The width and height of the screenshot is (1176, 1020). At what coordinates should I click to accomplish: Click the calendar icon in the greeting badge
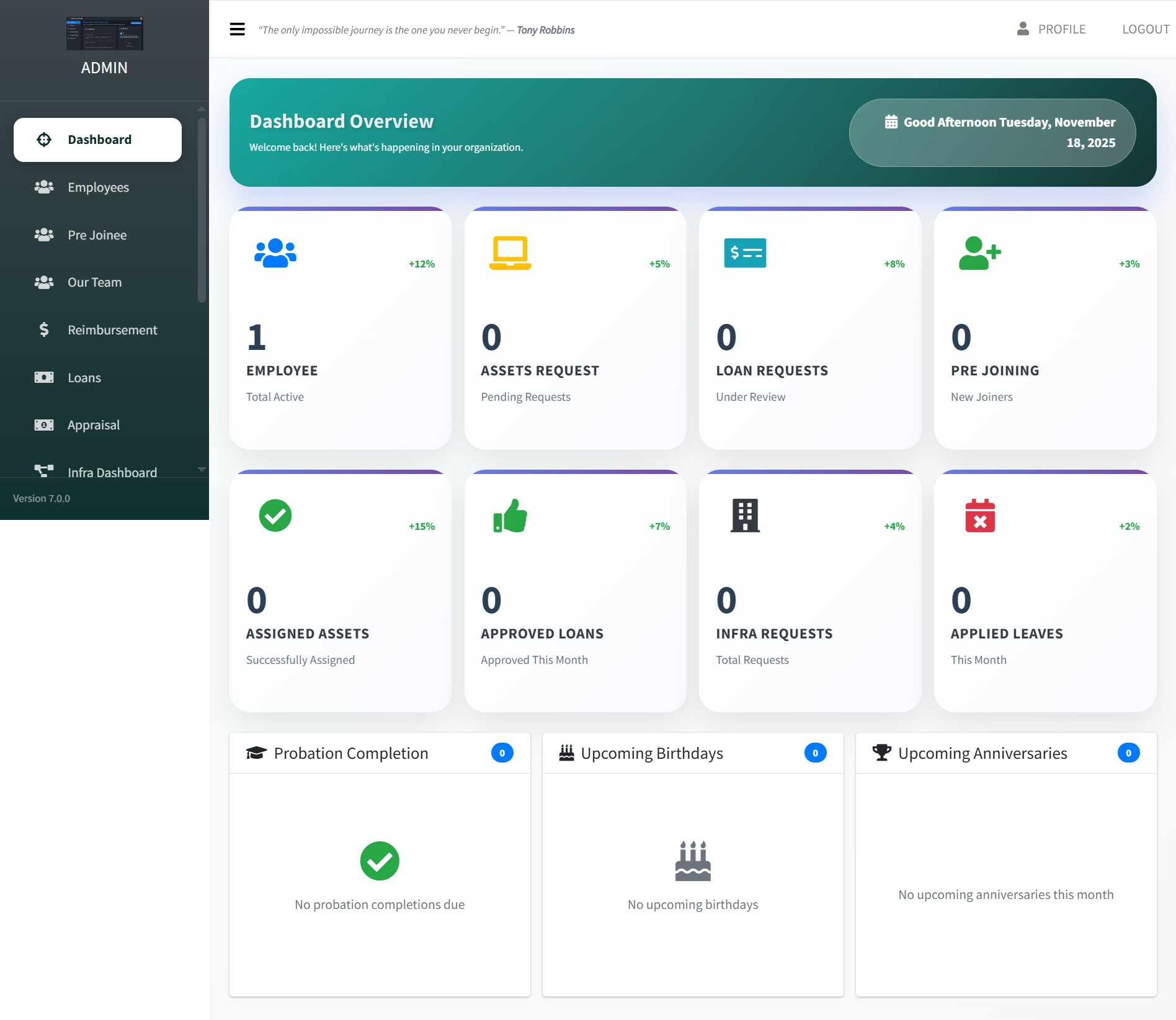coord(891,122)
